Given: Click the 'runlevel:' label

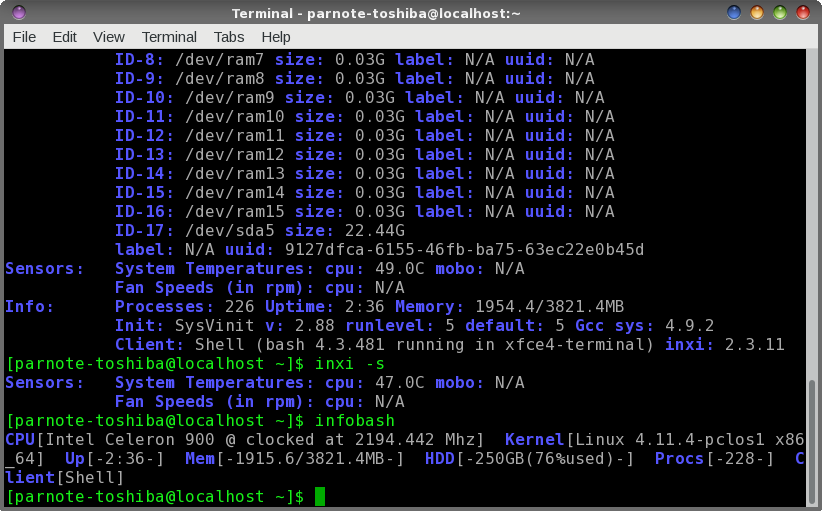Looking at the screenshot, I should [390, 325].
